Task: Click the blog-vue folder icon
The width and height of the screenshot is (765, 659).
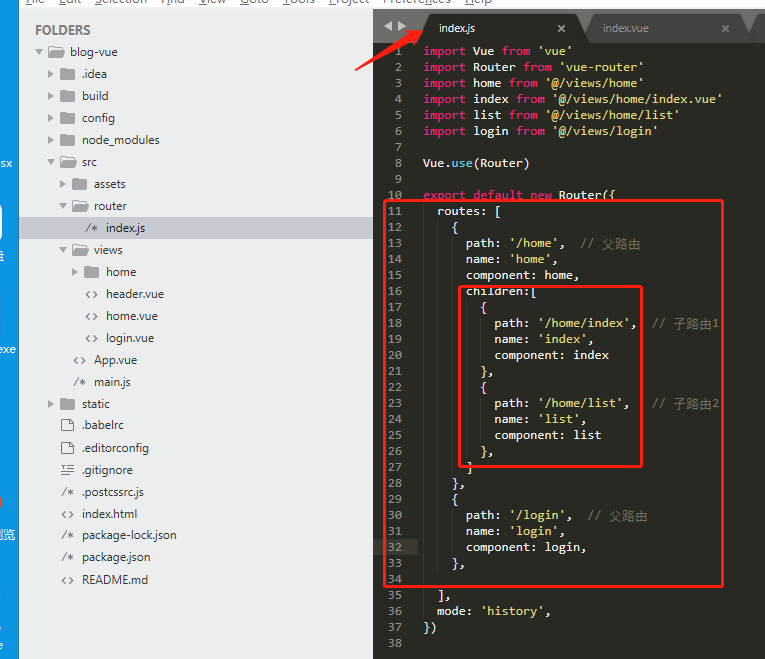Action: pos(57,52)
